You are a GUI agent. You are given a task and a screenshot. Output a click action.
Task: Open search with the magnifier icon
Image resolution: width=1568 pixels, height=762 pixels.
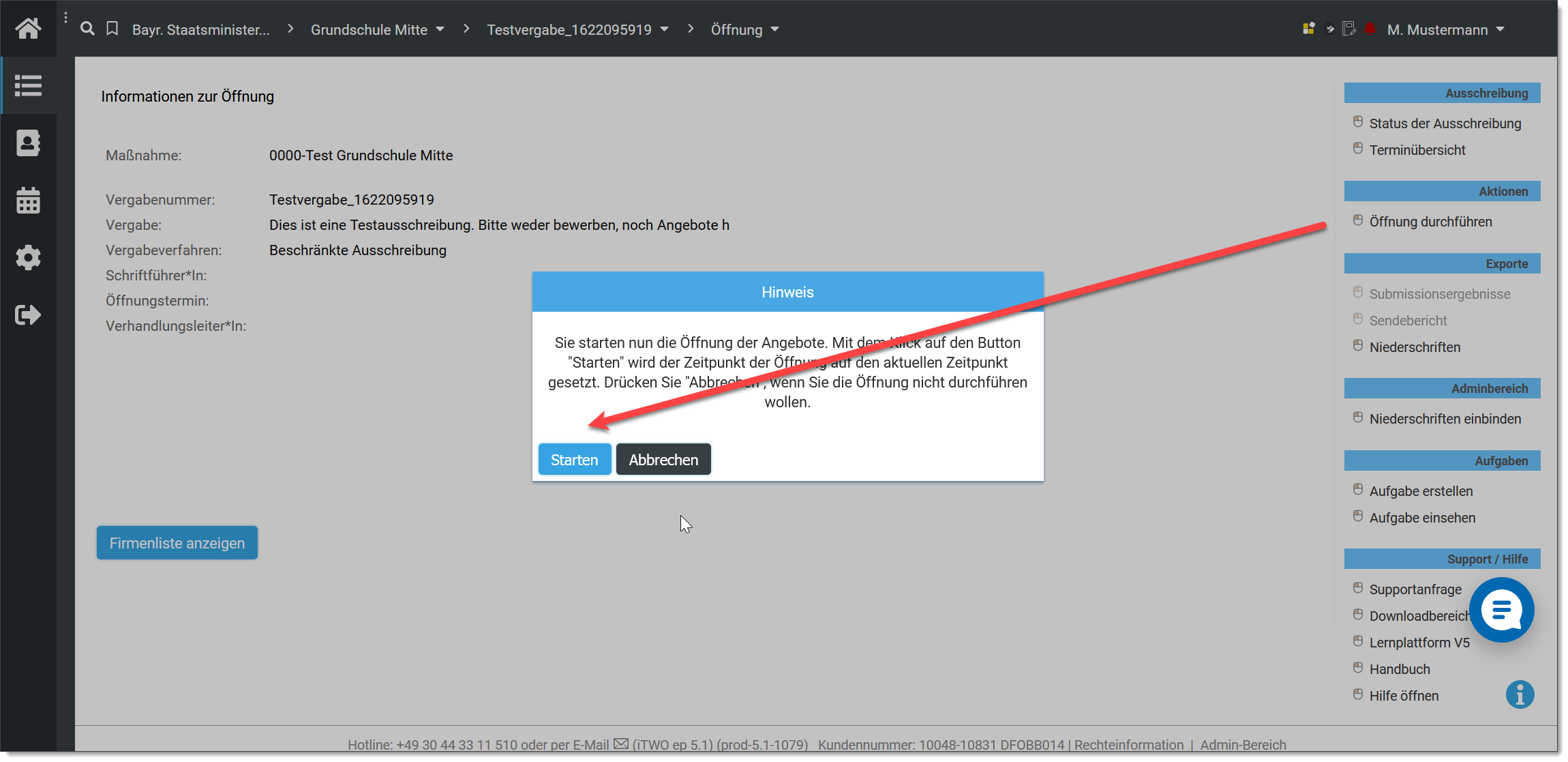(87, 29)
